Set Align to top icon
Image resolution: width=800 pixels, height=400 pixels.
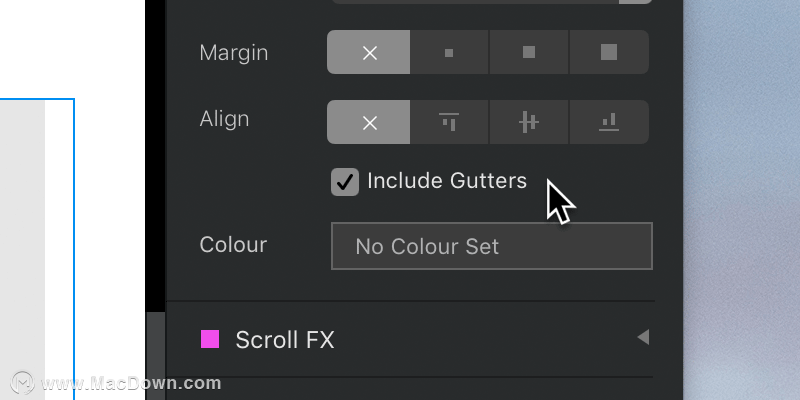point(449,122)
